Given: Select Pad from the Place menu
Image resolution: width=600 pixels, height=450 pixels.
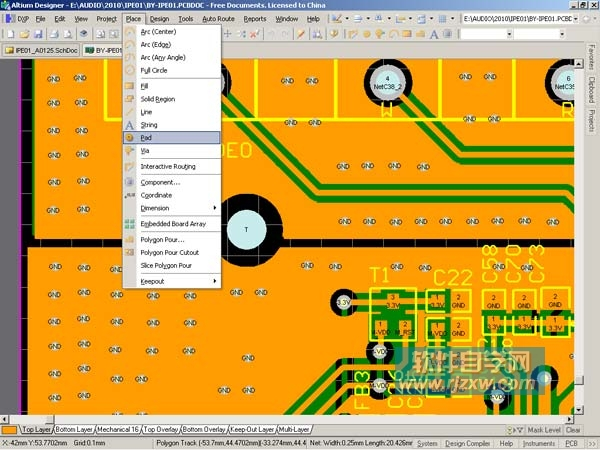Looking at the screenshot, I should coord(172,137).
